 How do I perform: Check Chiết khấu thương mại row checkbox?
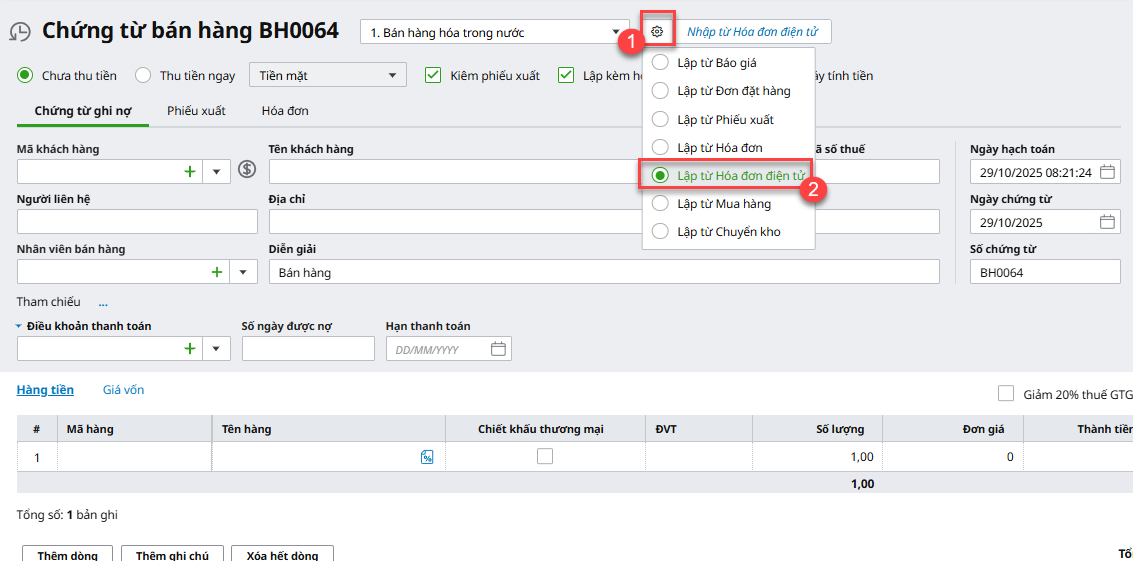tap(545, 456)
